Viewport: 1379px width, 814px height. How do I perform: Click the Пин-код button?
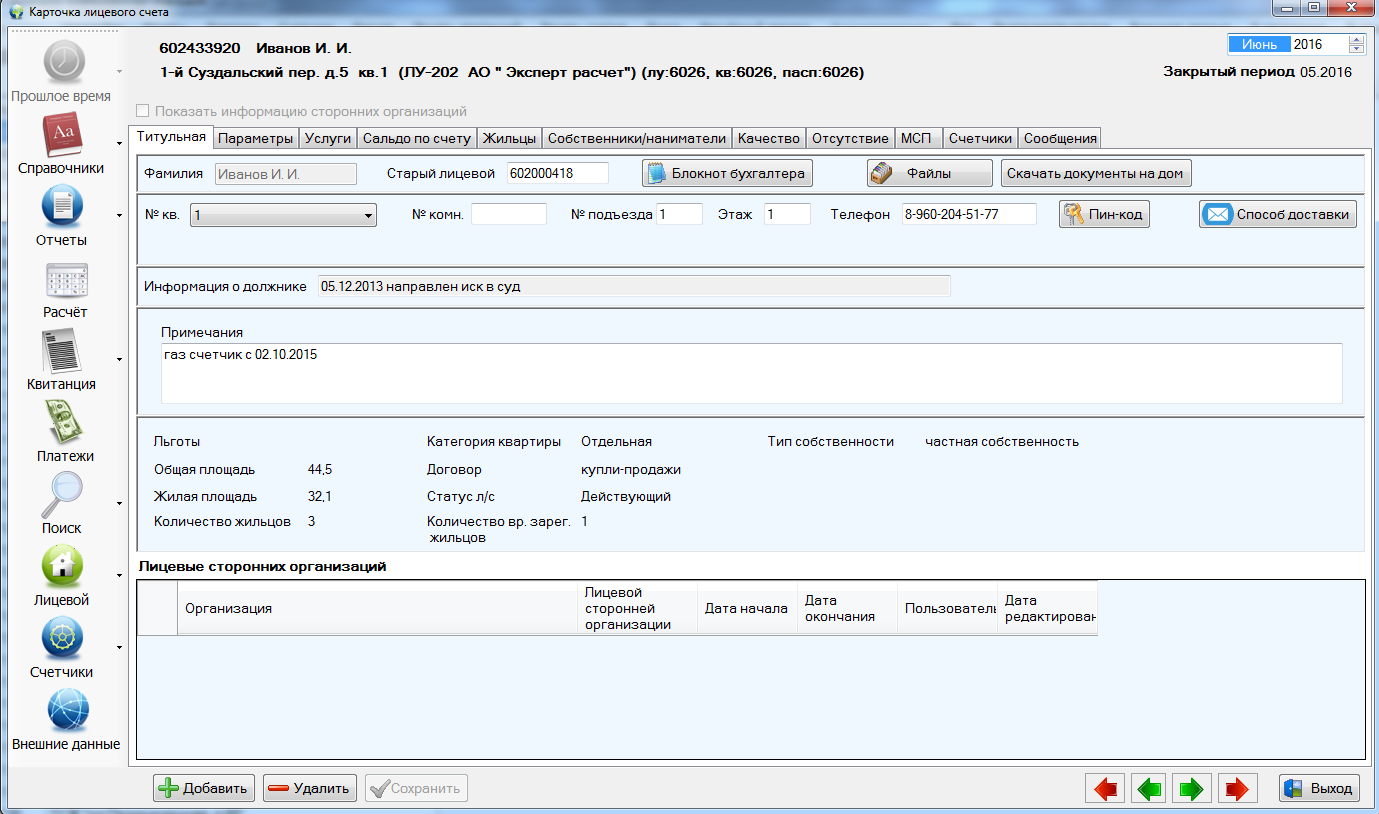pos(1104,214)
